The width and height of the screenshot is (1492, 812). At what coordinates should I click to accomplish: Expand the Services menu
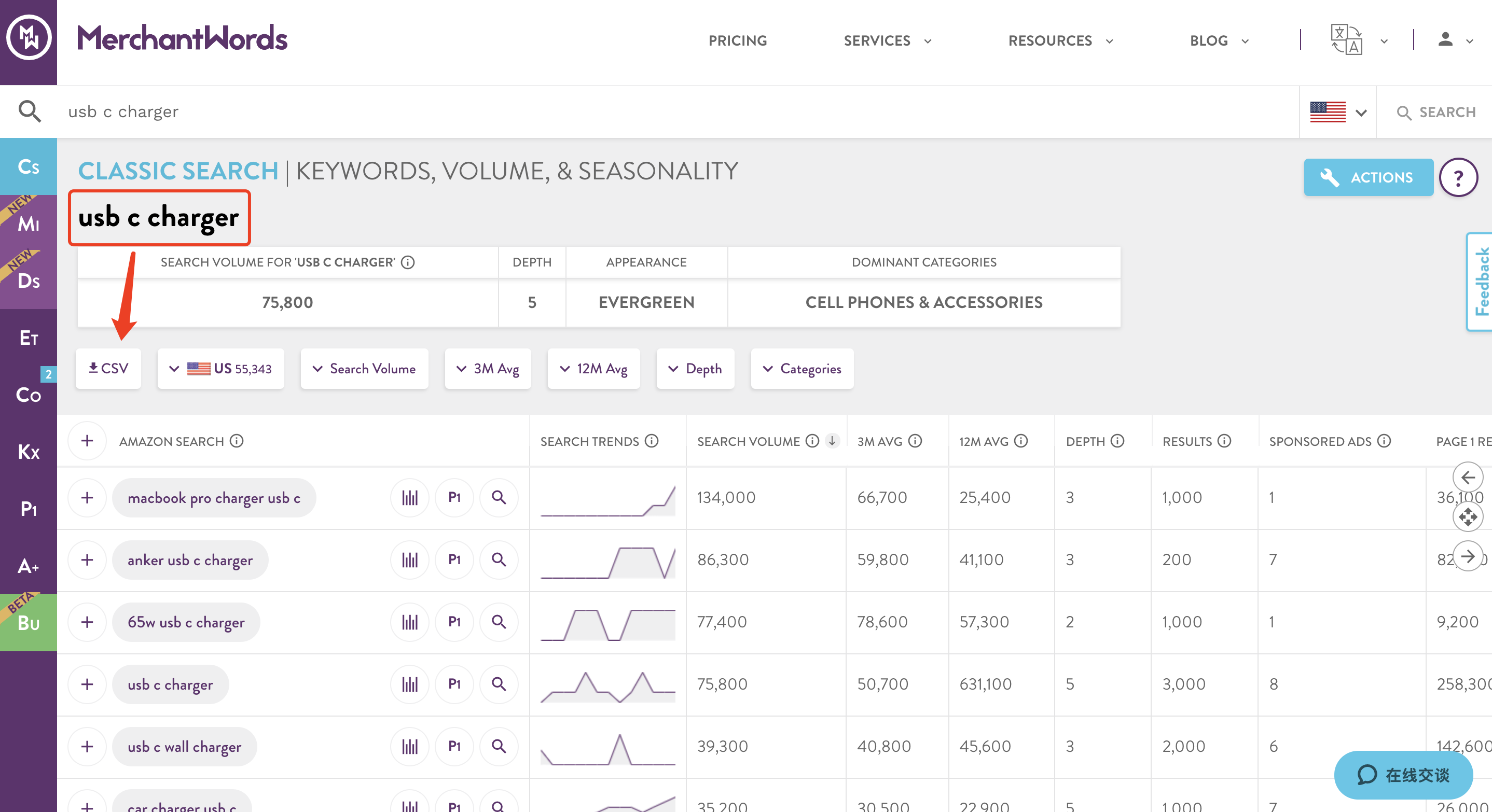coord(887,40)
